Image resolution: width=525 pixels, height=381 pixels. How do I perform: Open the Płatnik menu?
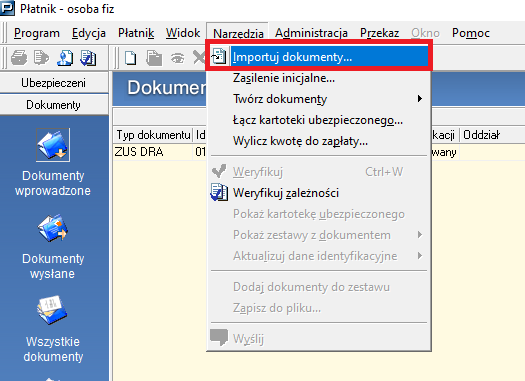pos(136,33)
